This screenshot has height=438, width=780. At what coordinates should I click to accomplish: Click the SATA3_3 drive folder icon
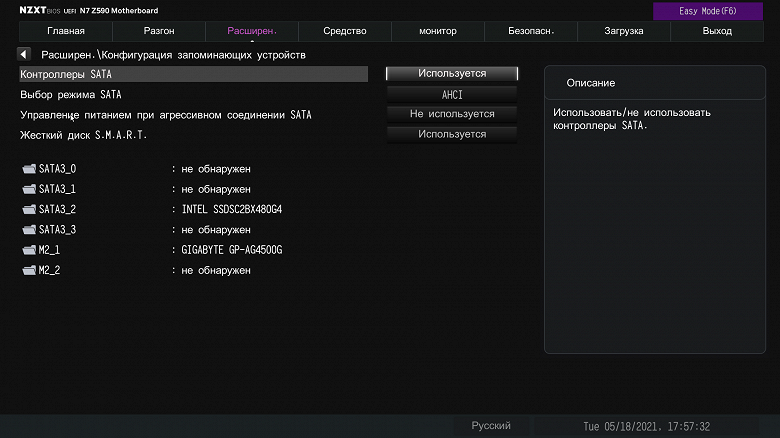click(x=28, y=230)
